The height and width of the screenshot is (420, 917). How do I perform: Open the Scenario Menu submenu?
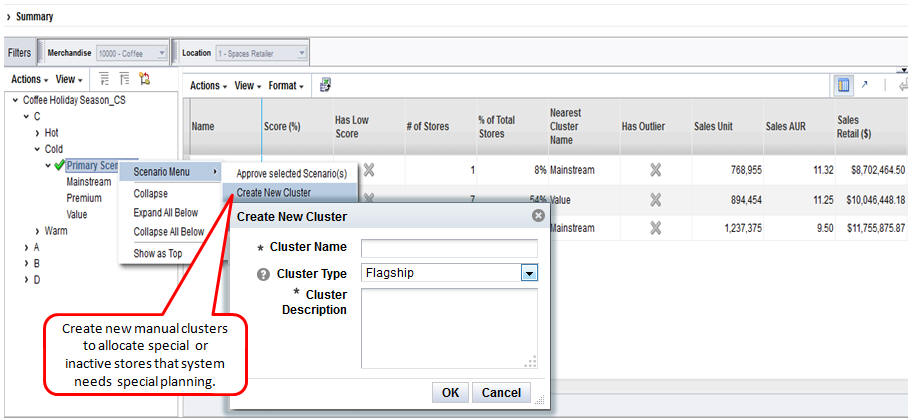pos(171,172)
